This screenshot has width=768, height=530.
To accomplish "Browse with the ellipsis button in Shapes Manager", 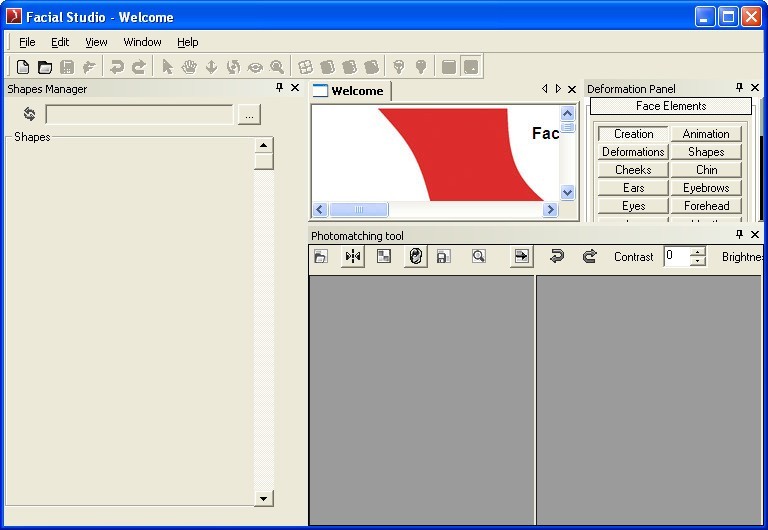I will point(249,115).
